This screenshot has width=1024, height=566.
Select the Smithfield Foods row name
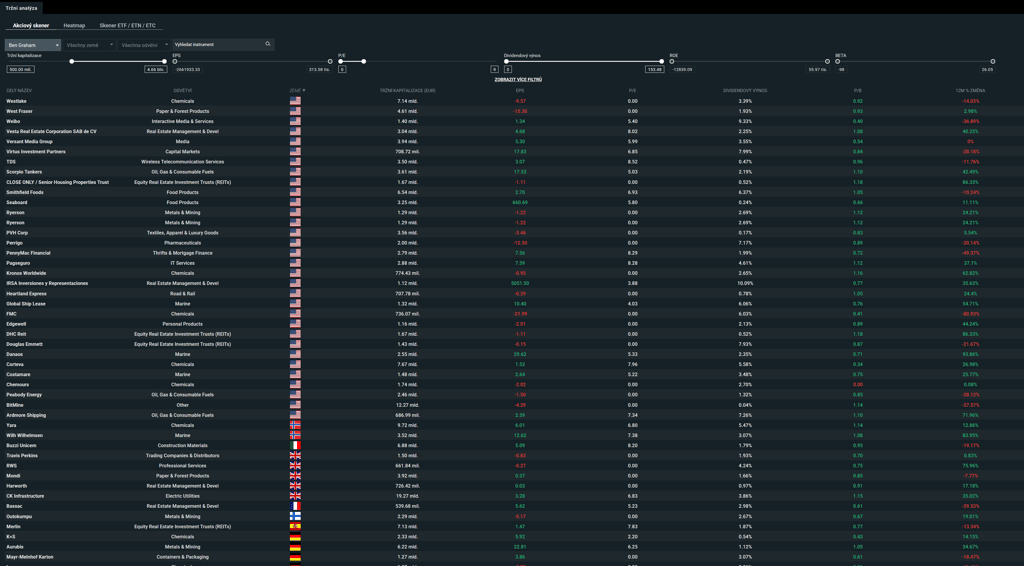[25, 192]
